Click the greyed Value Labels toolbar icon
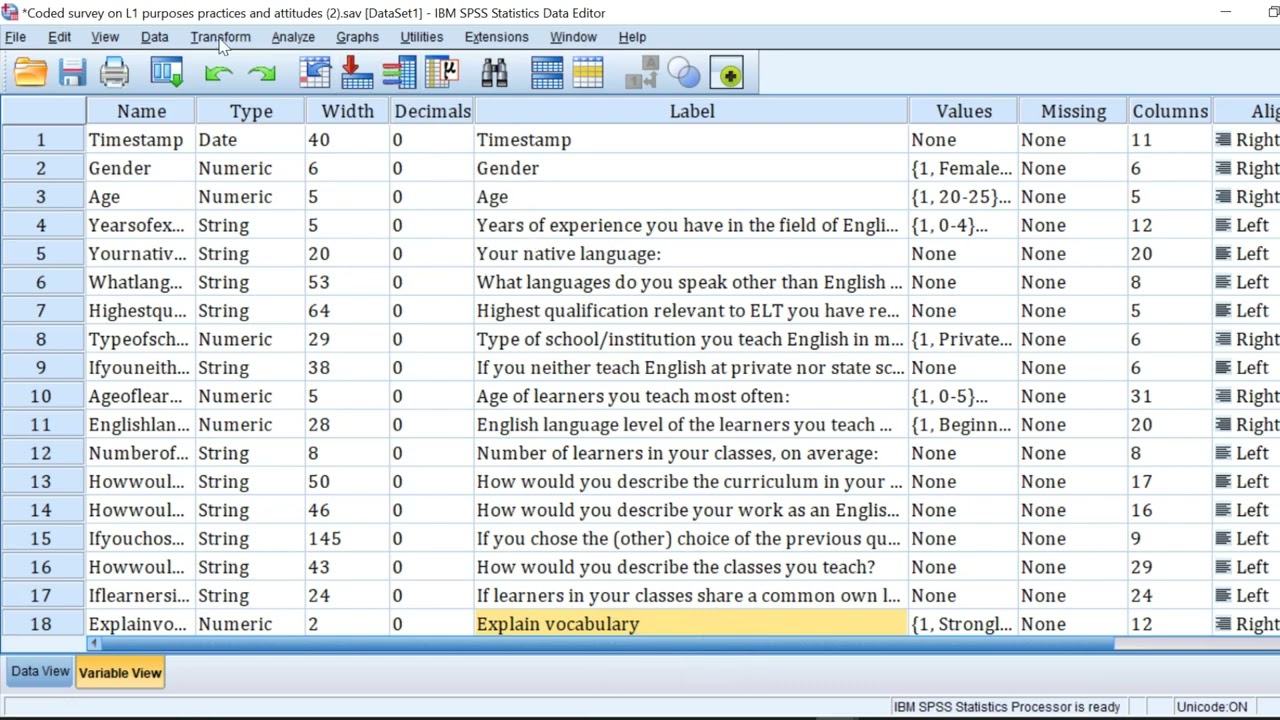This screenshot has width=1280, height=720. pyautogui.click(x=641, y=73)
